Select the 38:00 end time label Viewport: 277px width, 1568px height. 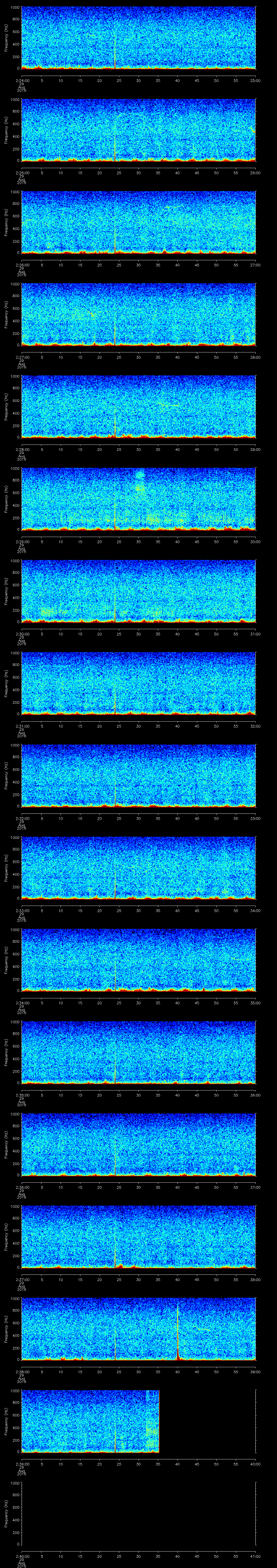pos(256,1279)
